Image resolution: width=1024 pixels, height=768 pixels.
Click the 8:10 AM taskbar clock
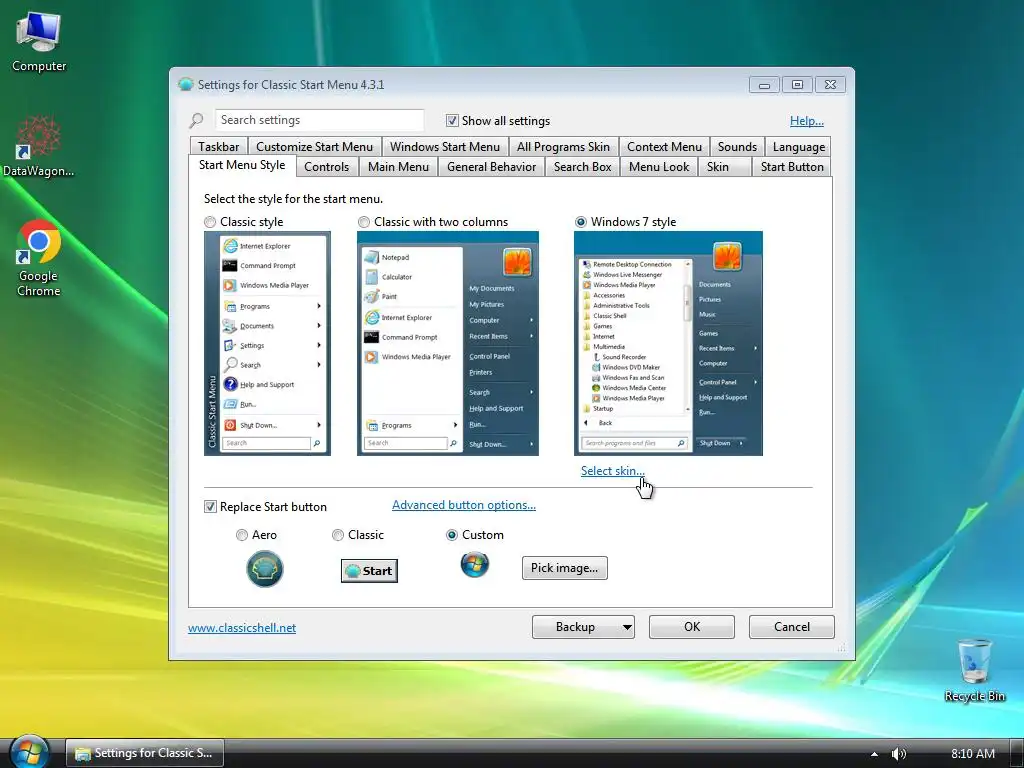[972, 754]
